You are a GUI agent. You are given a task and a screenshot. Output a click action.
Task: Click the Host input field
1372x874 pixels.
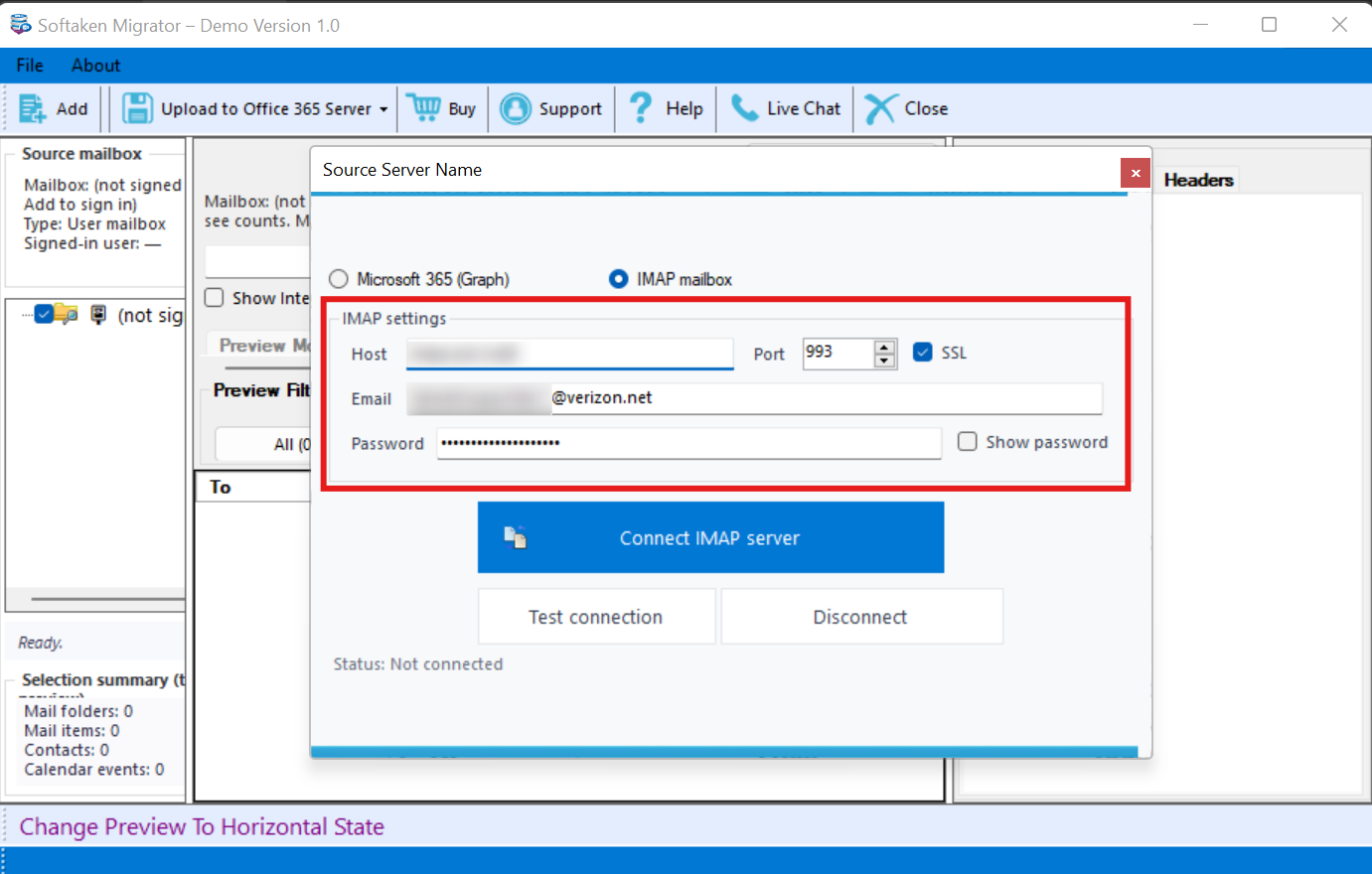click(569, 354)
